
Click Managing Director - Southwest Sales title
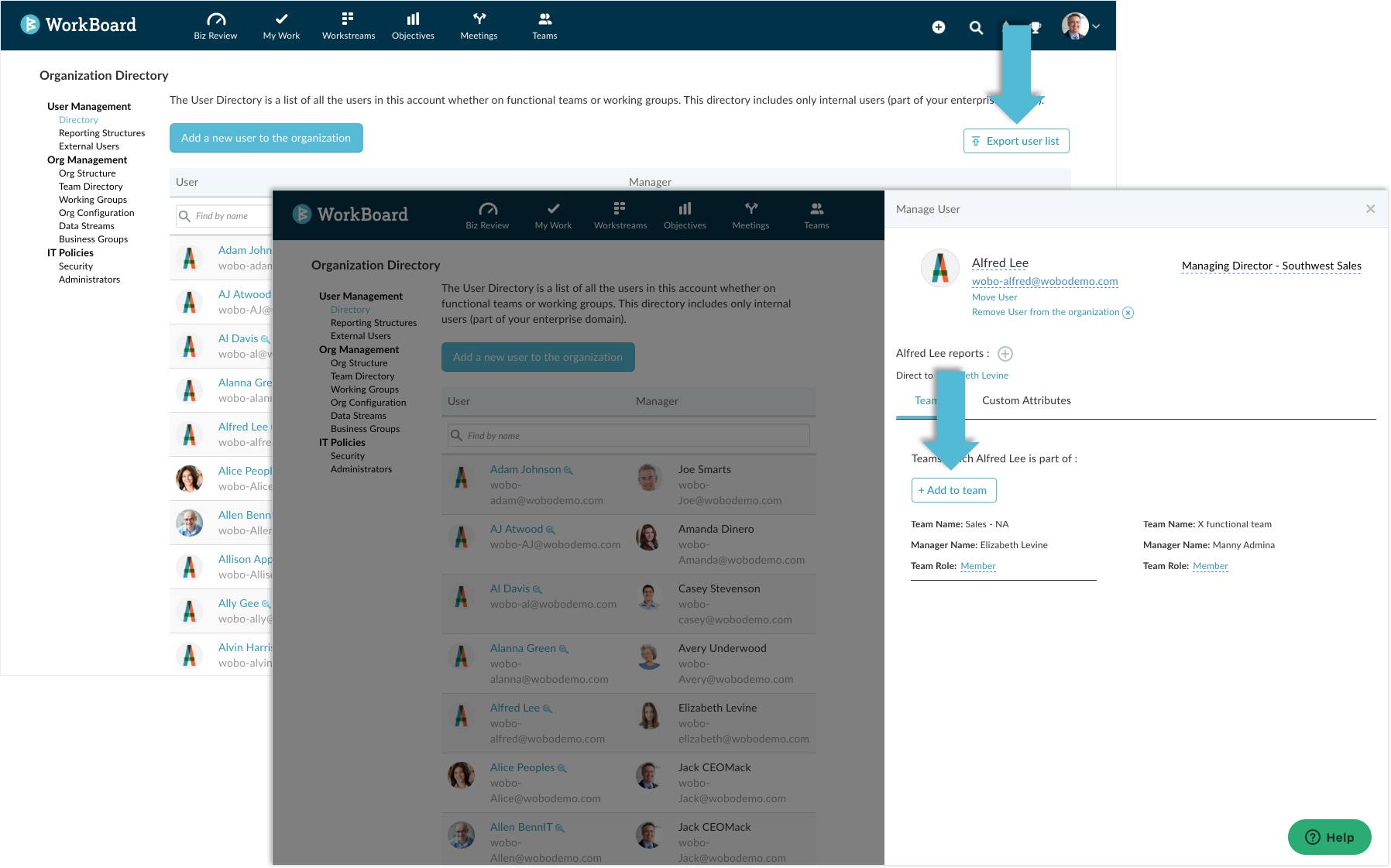coord(1272,266)
